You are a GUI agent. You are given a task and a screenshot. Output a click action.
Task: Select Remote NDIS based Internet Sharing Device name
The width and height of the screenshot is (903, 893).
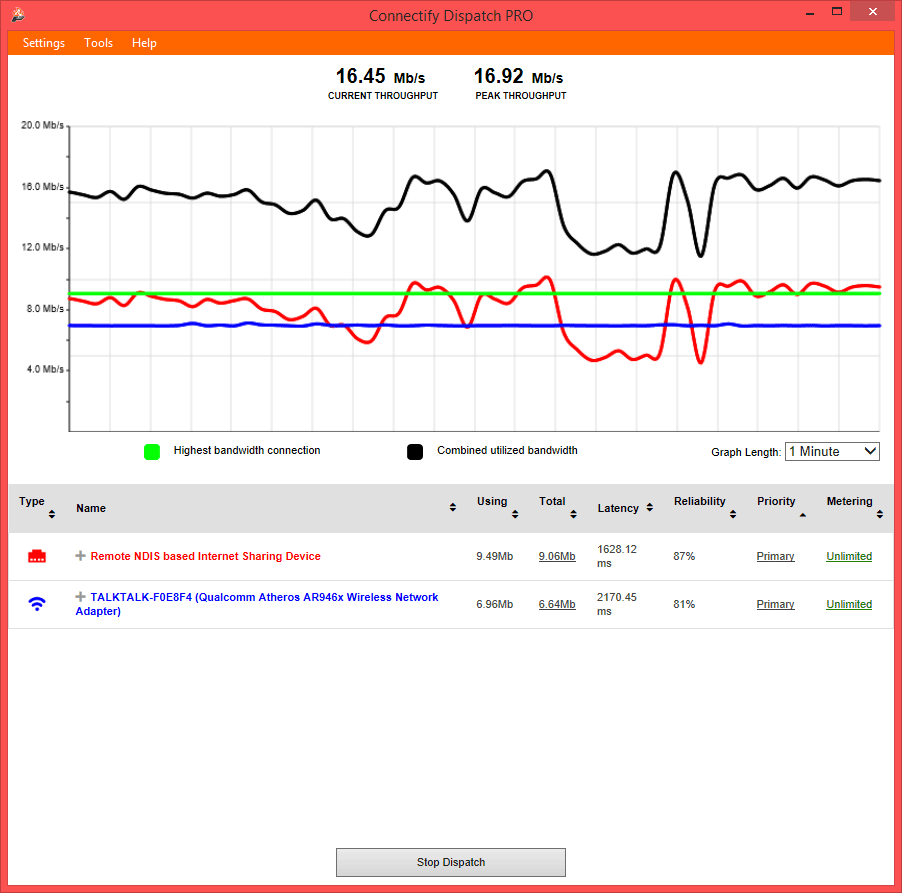(x=206, y=556)
